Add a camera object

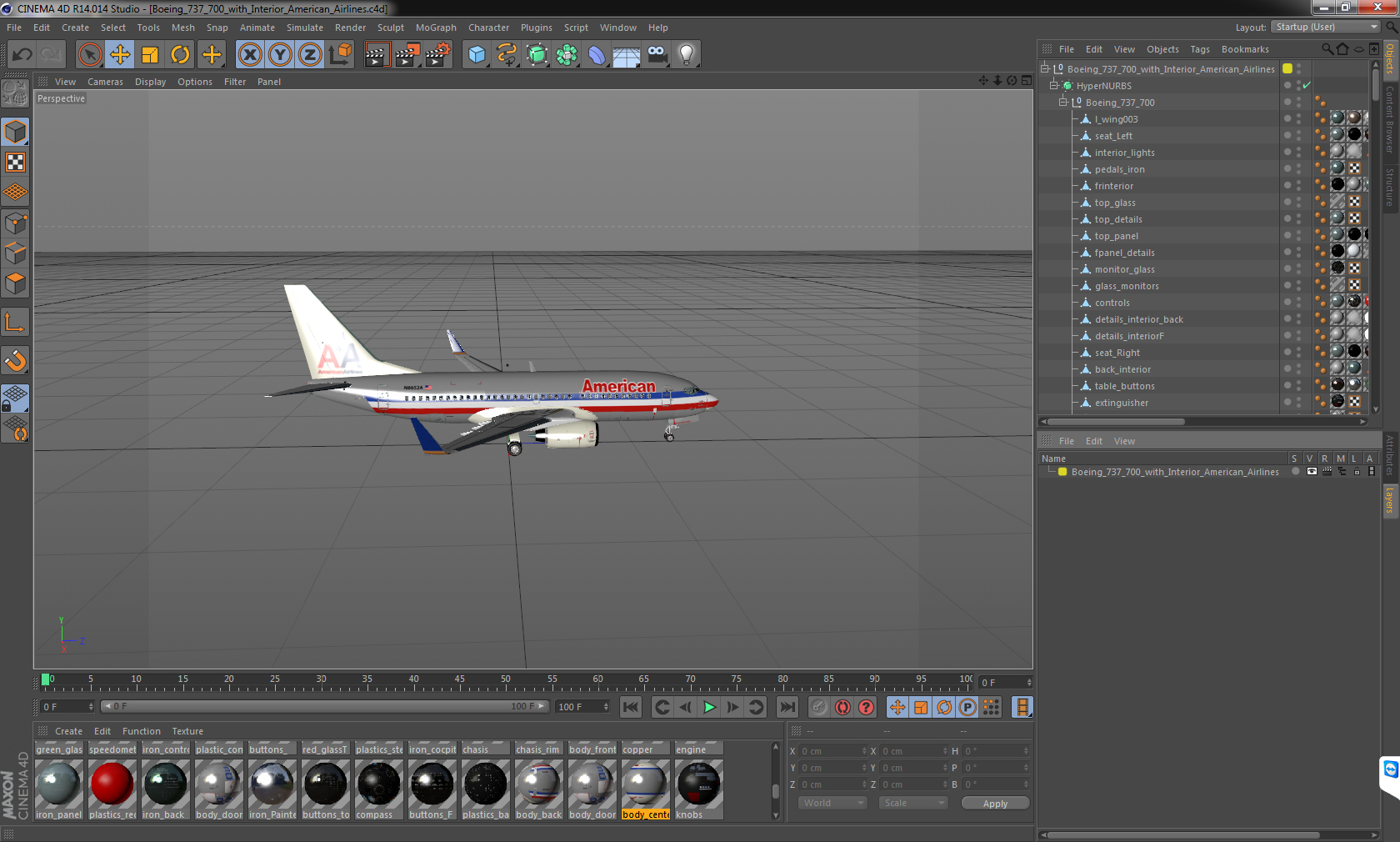657,55
